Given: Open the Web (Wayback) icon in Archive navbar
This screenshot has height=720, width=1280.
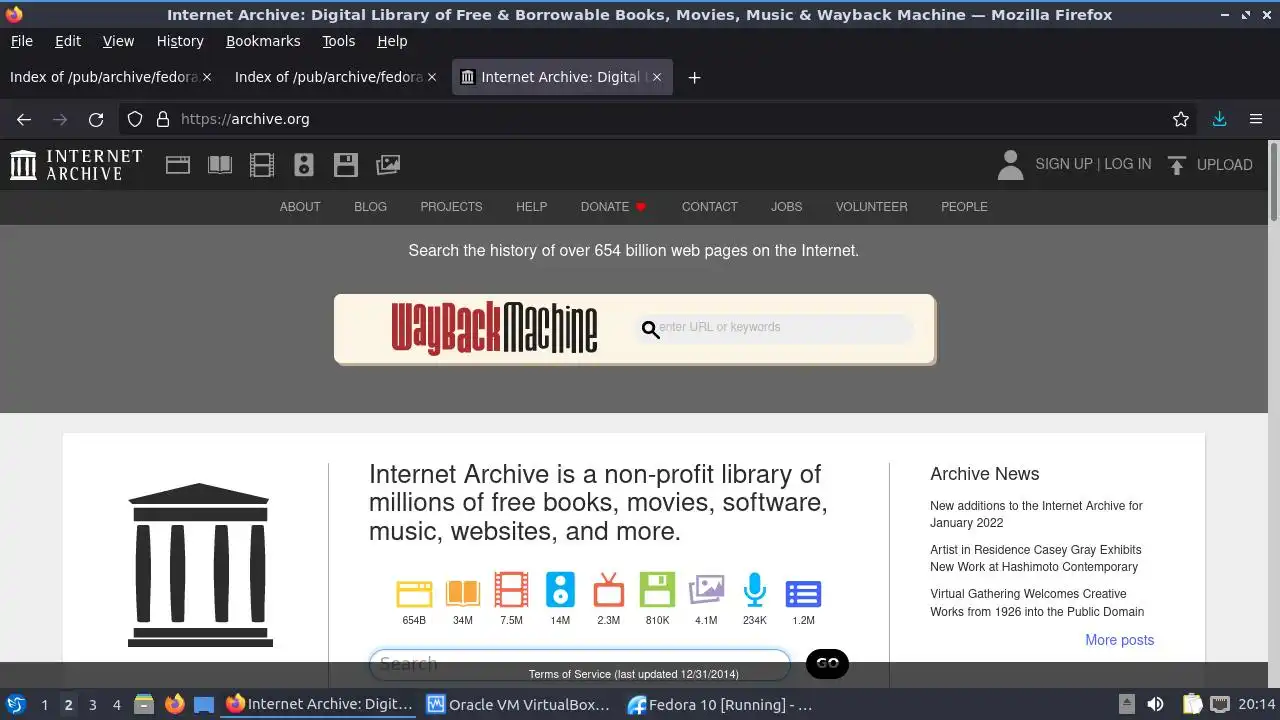Looking at the screenshot, I should point(178,165).
